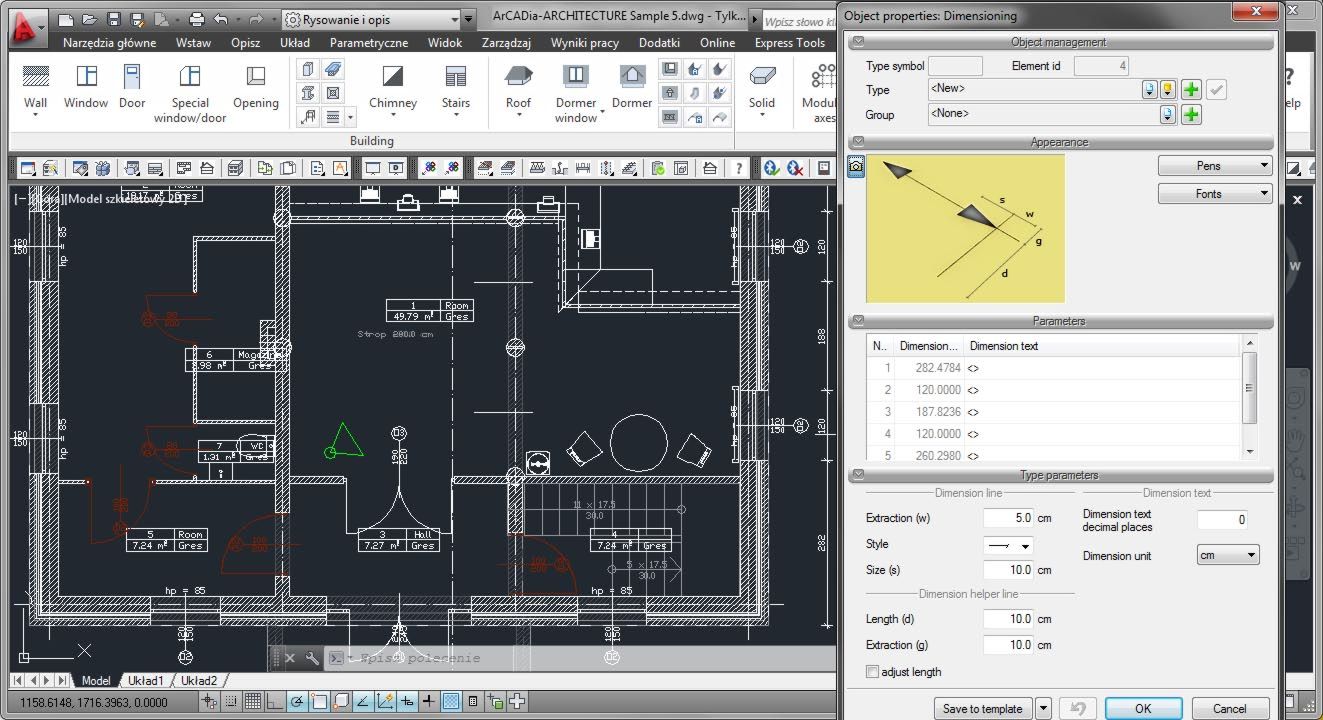
Task: Click the yellow marker icon beside Type field
Action: click(x=1167, y=89)
